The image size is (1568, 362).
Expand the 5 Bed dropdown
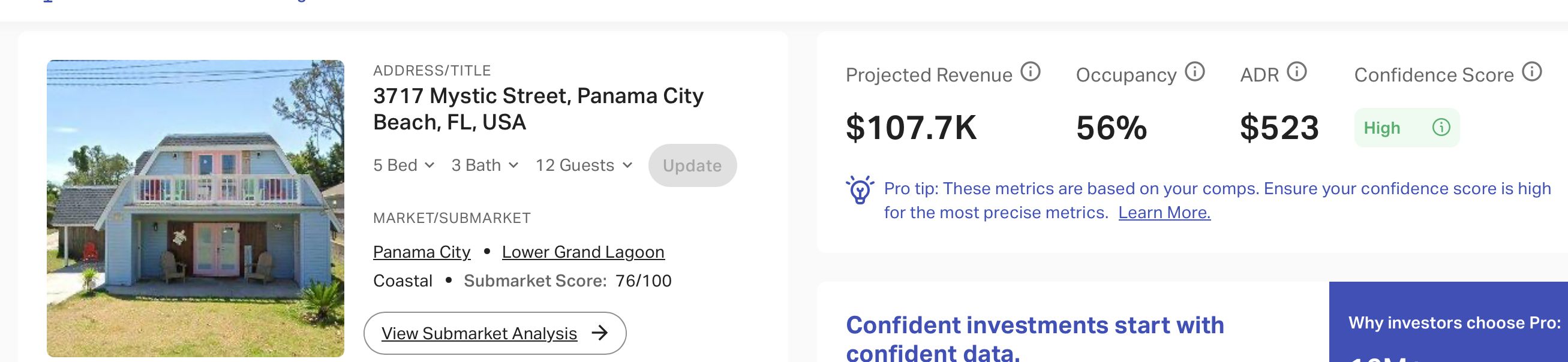pos(404,165)
